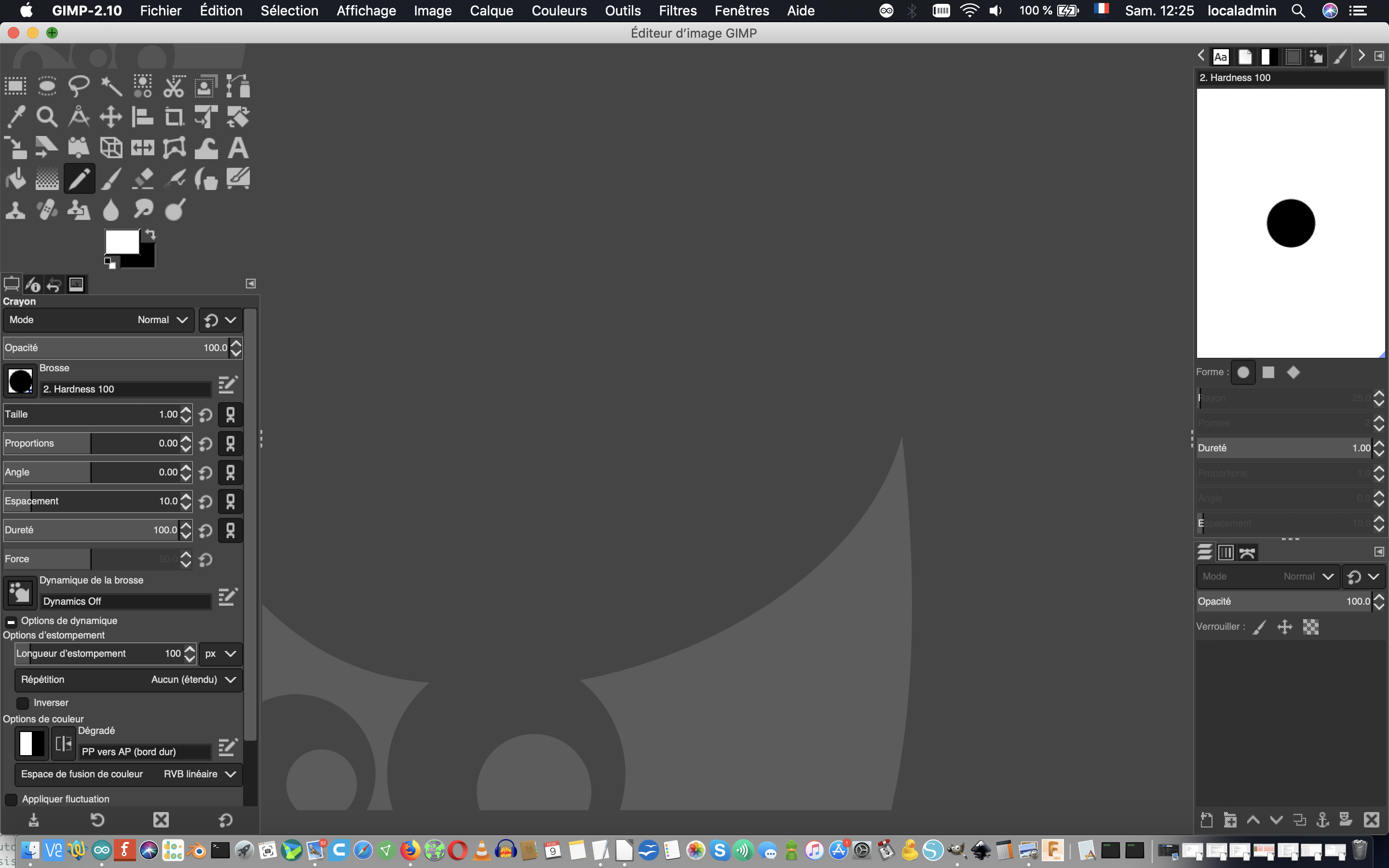Select the Move tool
This screenshot has height=868, width=1389.
click(110, 117)
